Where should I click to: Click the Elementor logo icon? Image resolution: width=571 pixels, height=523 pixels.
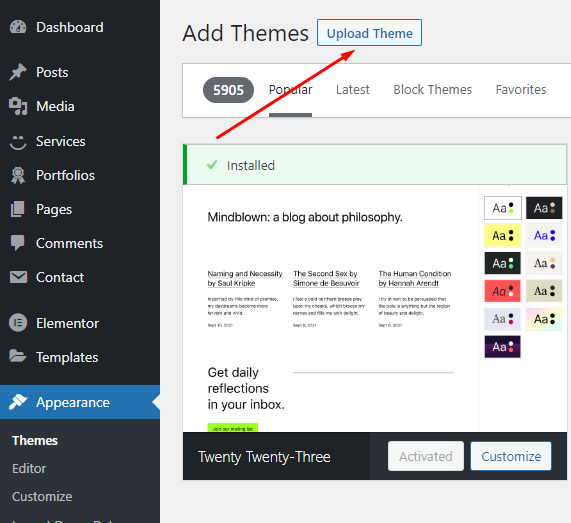(18, 323)
